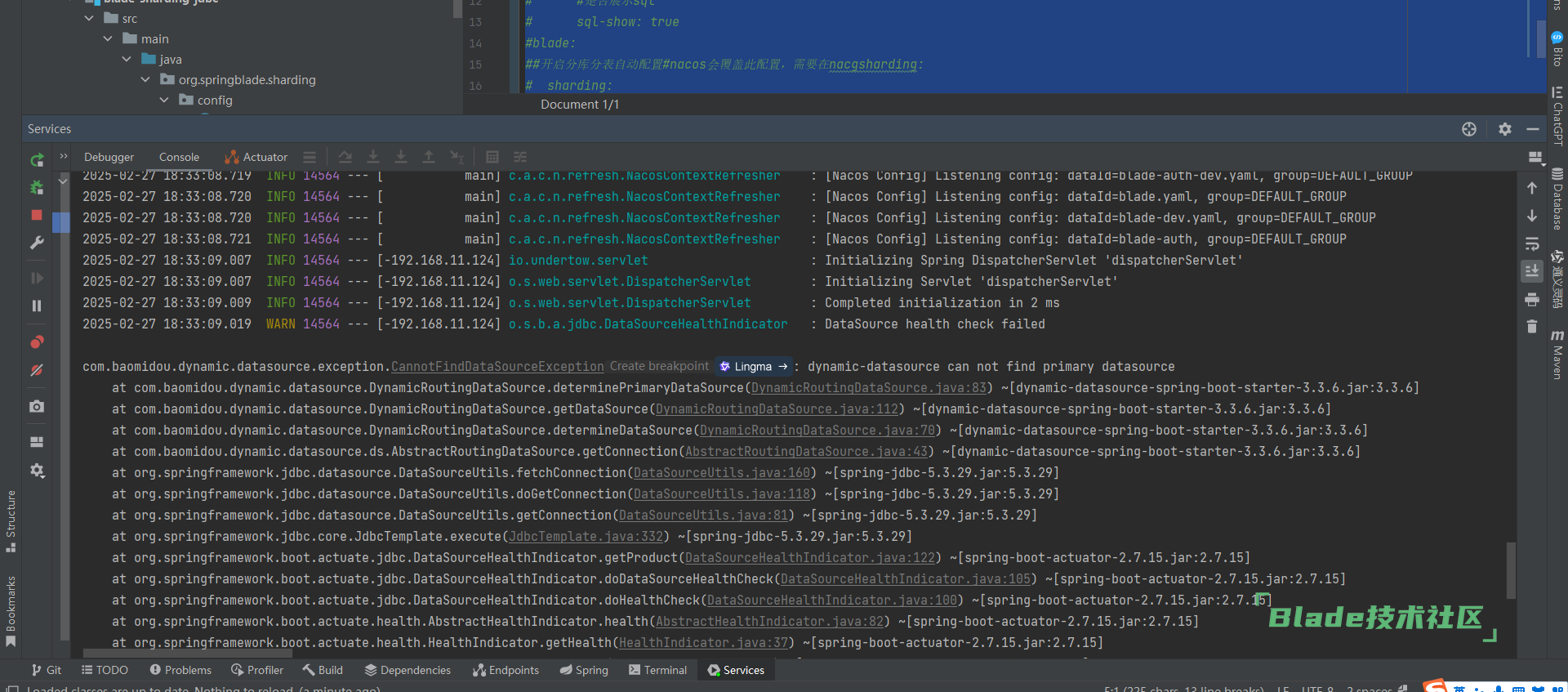Click the down stack trace arrow
The image size is (1568, 692).
(1532, 216)
